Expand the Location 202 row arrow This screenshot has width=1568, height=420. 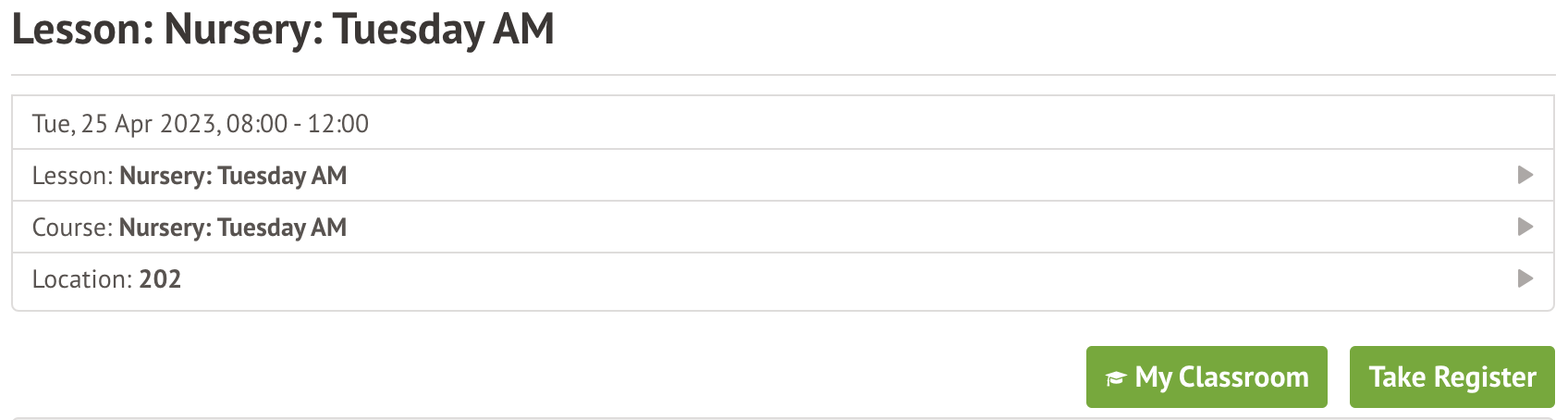coord(1525,278)
